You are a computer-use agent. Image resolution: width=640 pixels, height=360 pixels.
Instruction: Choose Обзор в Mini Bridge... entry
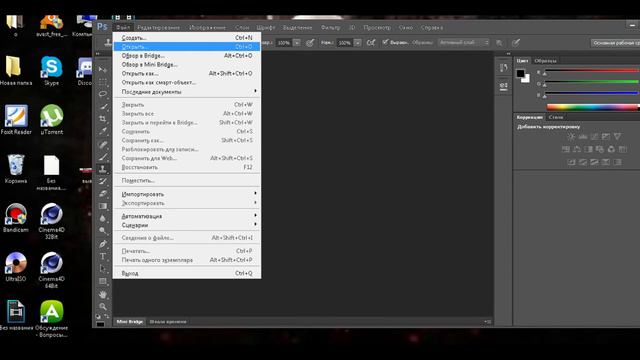tap(187, 64)
